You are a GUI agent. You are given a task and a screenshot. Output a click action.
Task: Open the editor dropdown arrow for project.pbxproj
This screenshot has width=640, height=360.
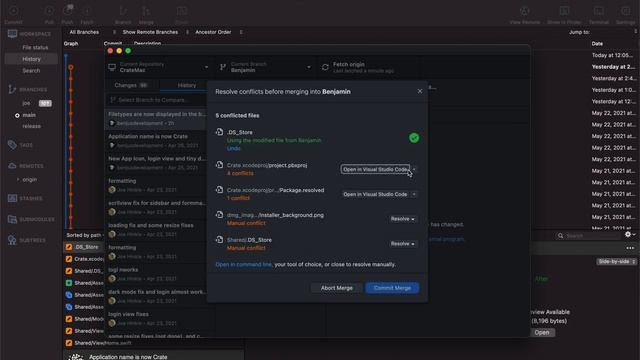click(414, 169)
